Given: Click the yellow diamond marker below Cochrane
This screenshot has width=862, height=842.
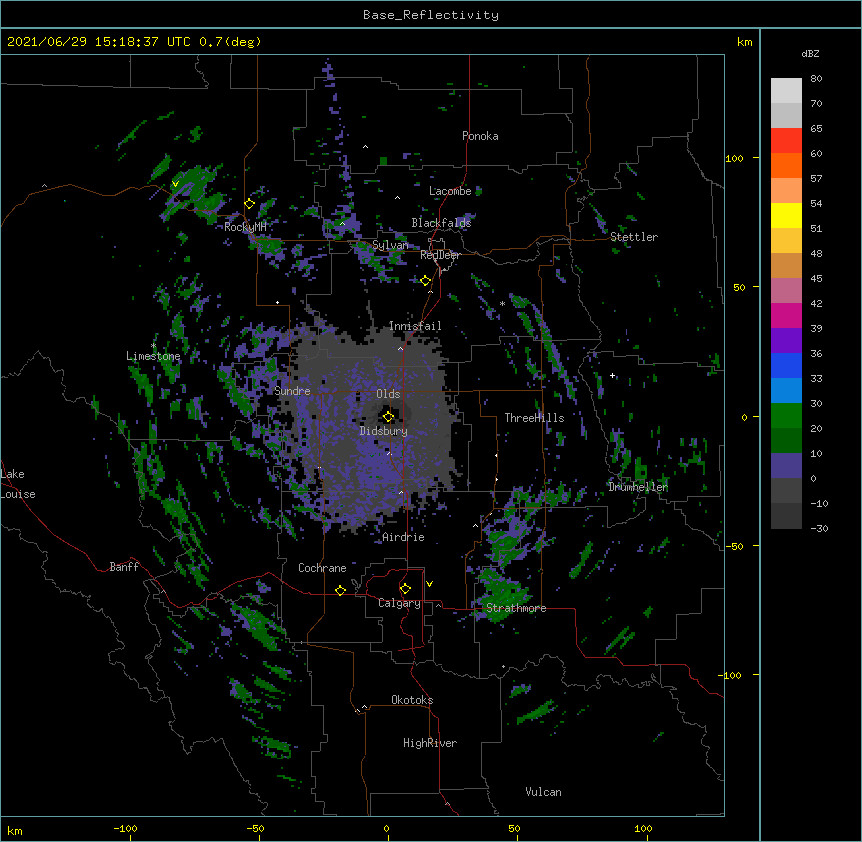Looking at the screenshot, I should pyautogui.click(x=340, y=590).
